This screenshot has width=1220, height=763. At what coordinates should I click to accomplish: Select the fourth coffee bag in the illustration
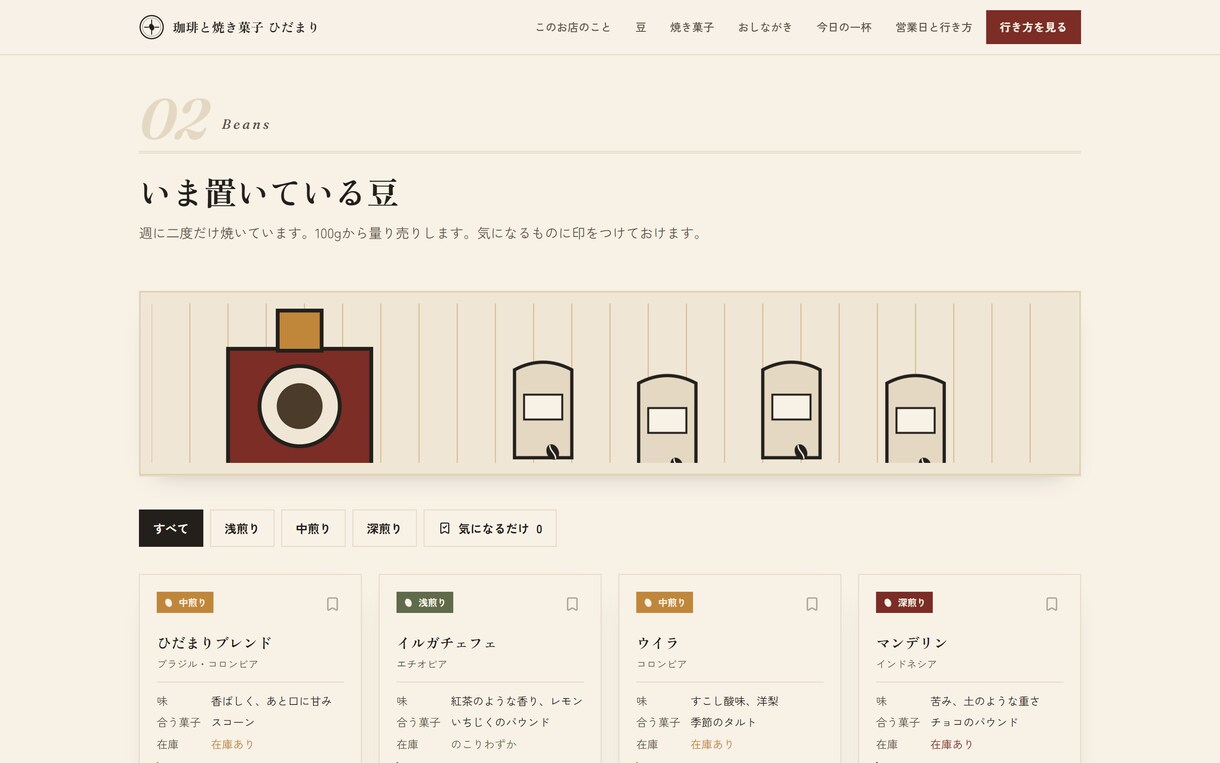click(915, 418)
